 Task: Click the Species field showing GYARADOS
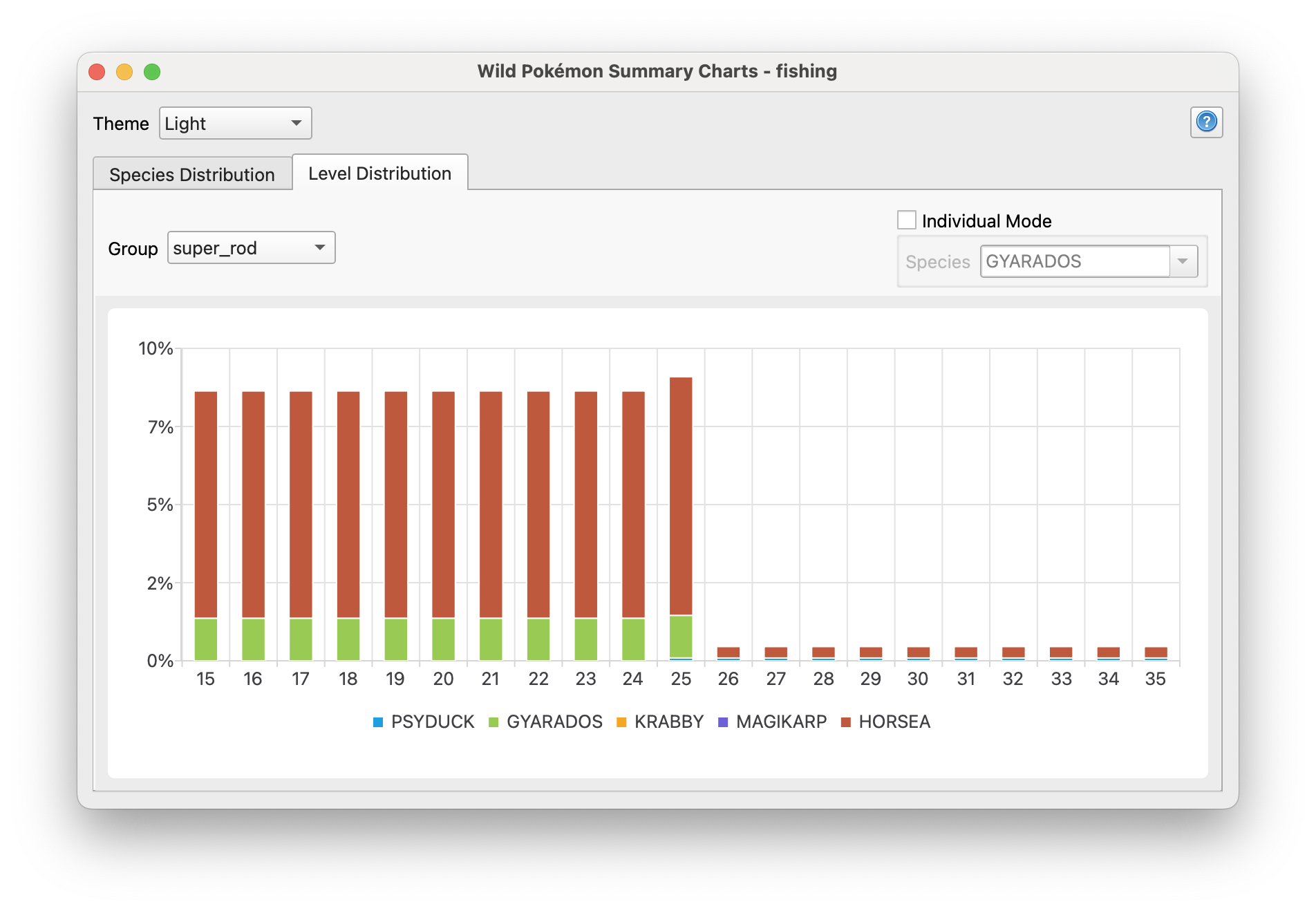click(x=1075, y=261)
